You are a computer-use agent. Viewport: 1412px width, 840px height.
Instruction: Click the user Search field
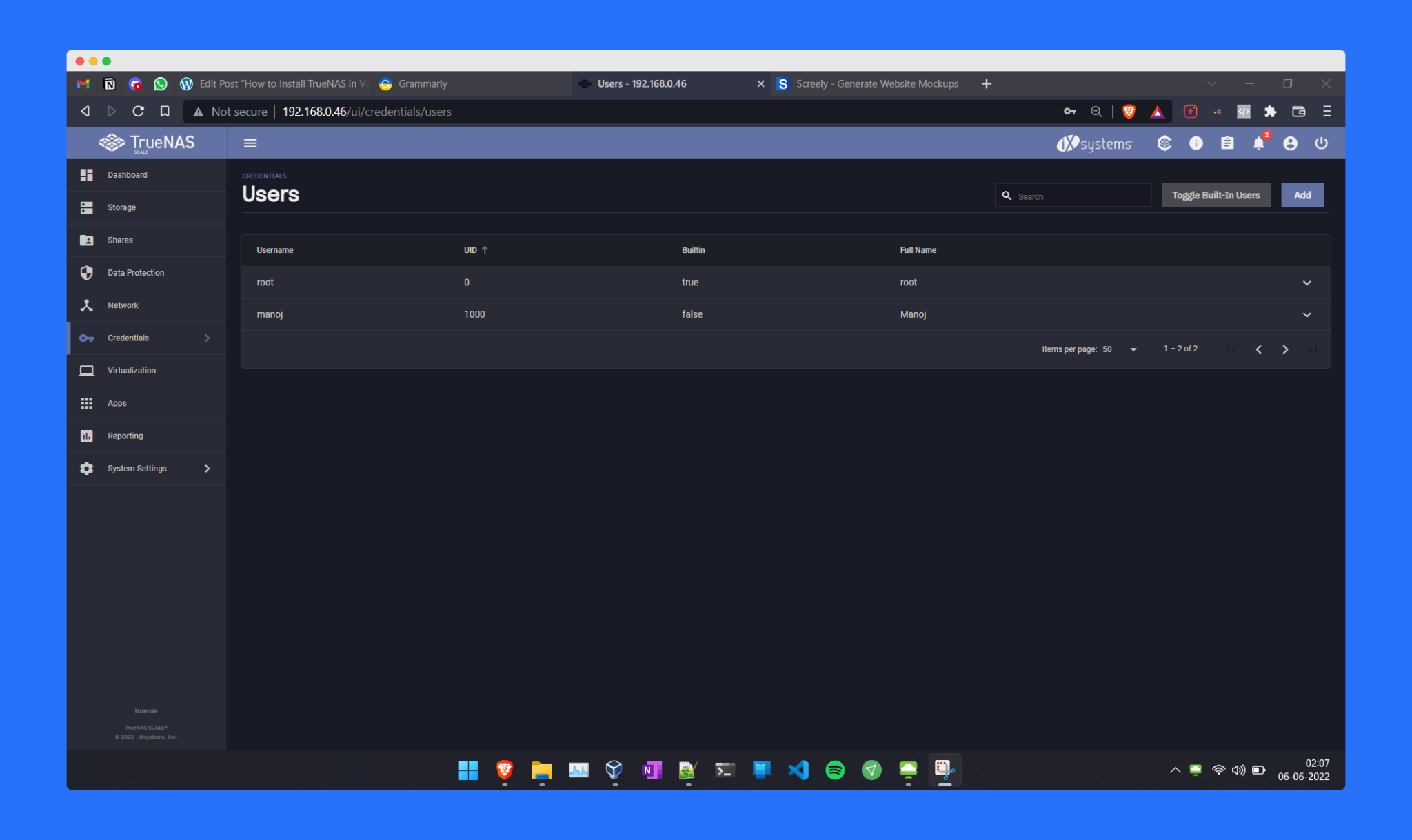(x=1072, y=195)
